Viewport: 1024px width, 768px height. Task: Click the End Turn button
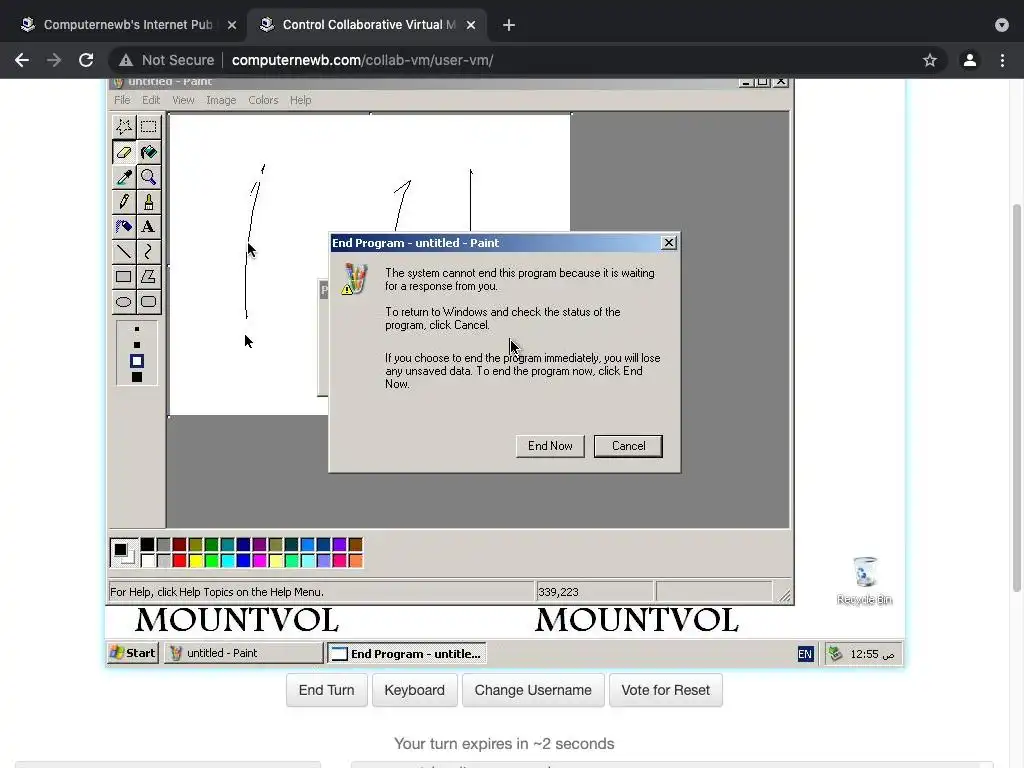tap(327, 690)
